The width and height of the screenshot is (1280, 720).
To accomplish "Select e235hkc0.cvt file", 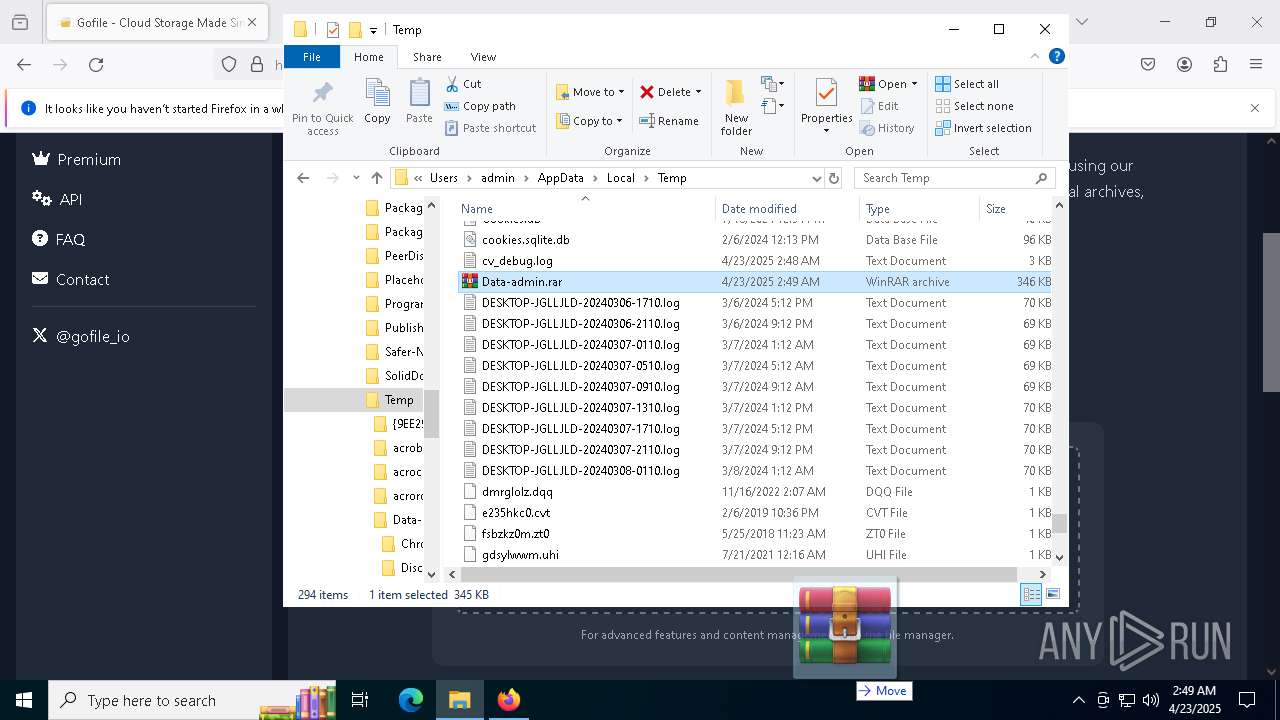I will 755,513.
